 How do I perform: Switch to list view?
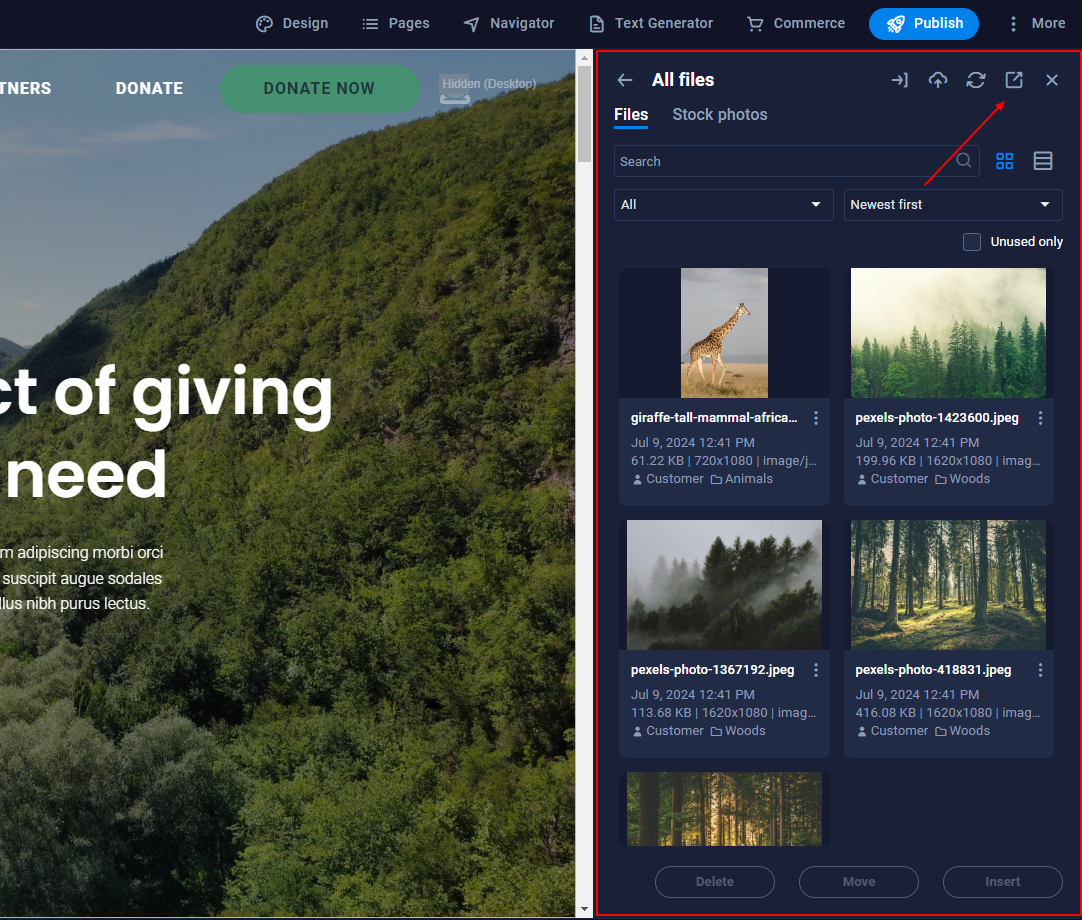tap(1043, 161)
